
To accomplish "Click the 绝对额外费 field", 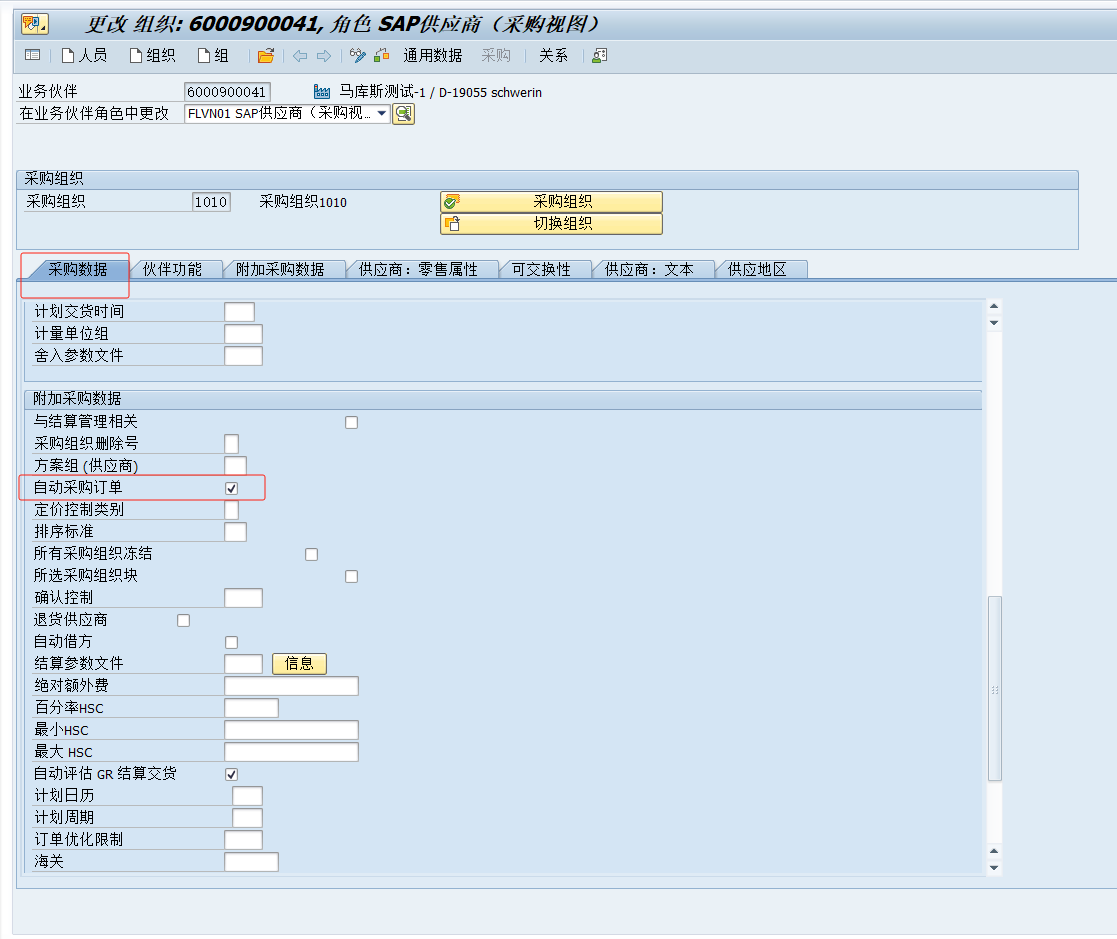I will 291,686.
